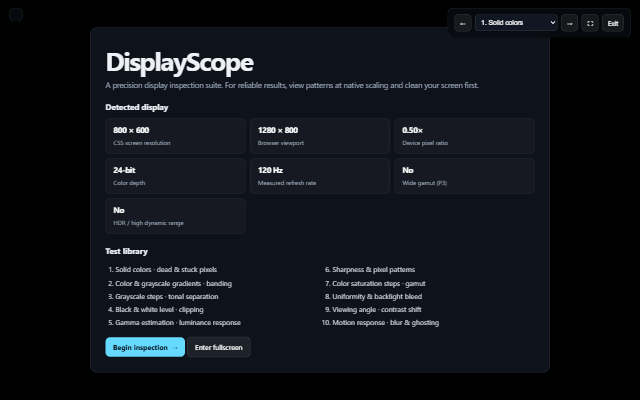640x400 pixels.
Task: Toggle fullscreen icon in top toolbar
Action: point(590,23)
